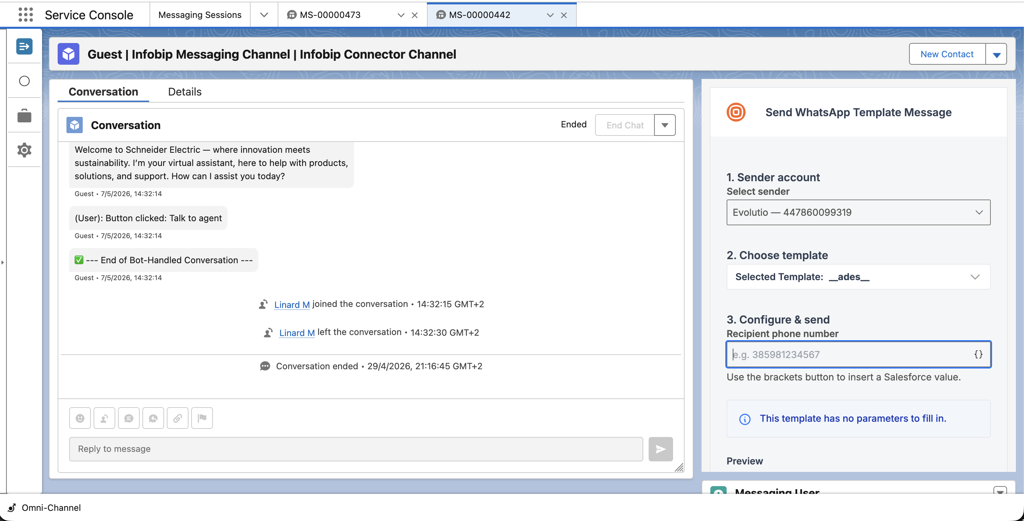Open the briefcase icon in left sidebar
The image size is (1024, 521).
tap(24, 116)
